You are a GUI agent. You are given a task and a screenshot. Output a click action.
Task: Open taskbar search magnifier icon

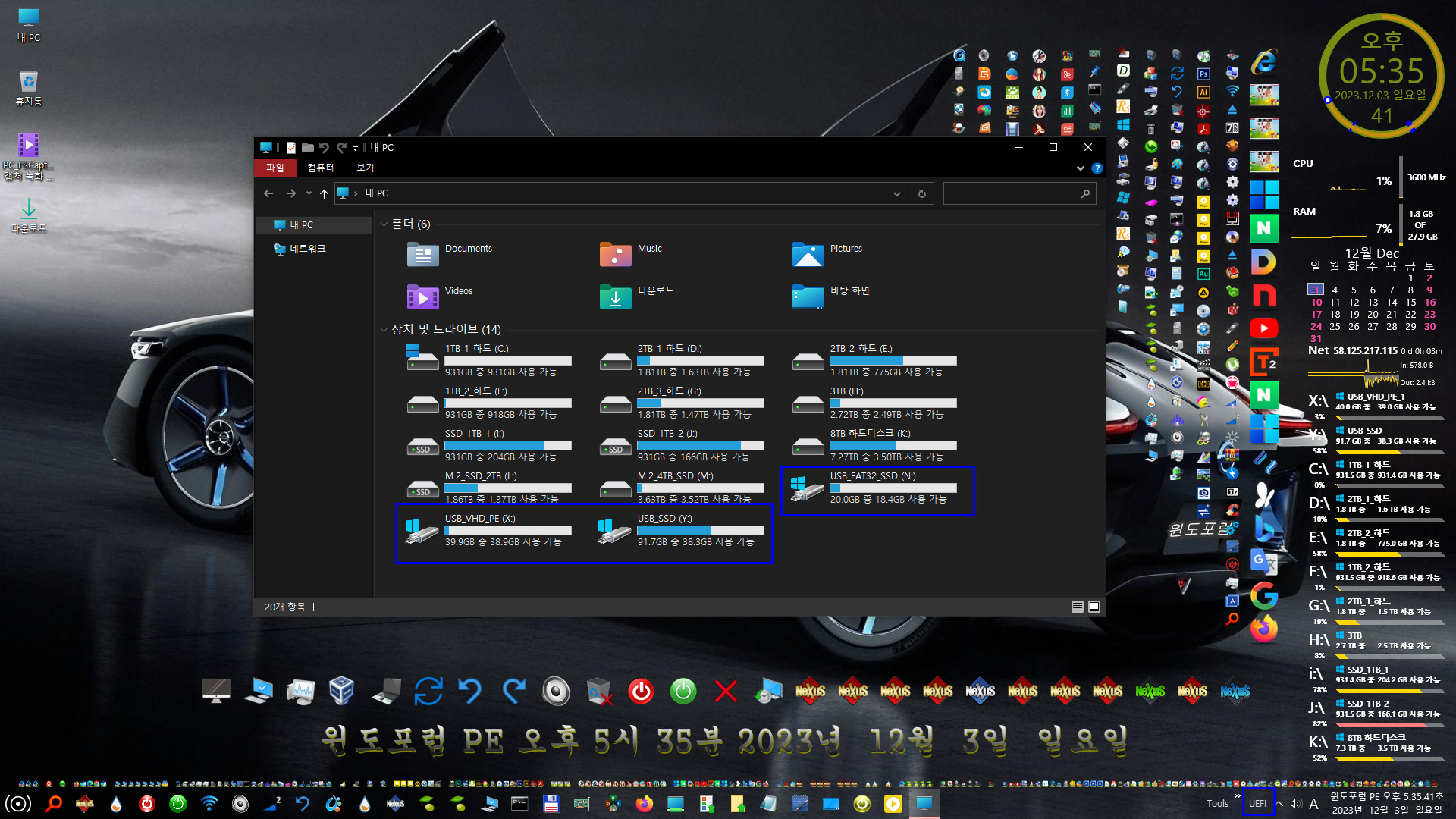(x=53, y=804)
